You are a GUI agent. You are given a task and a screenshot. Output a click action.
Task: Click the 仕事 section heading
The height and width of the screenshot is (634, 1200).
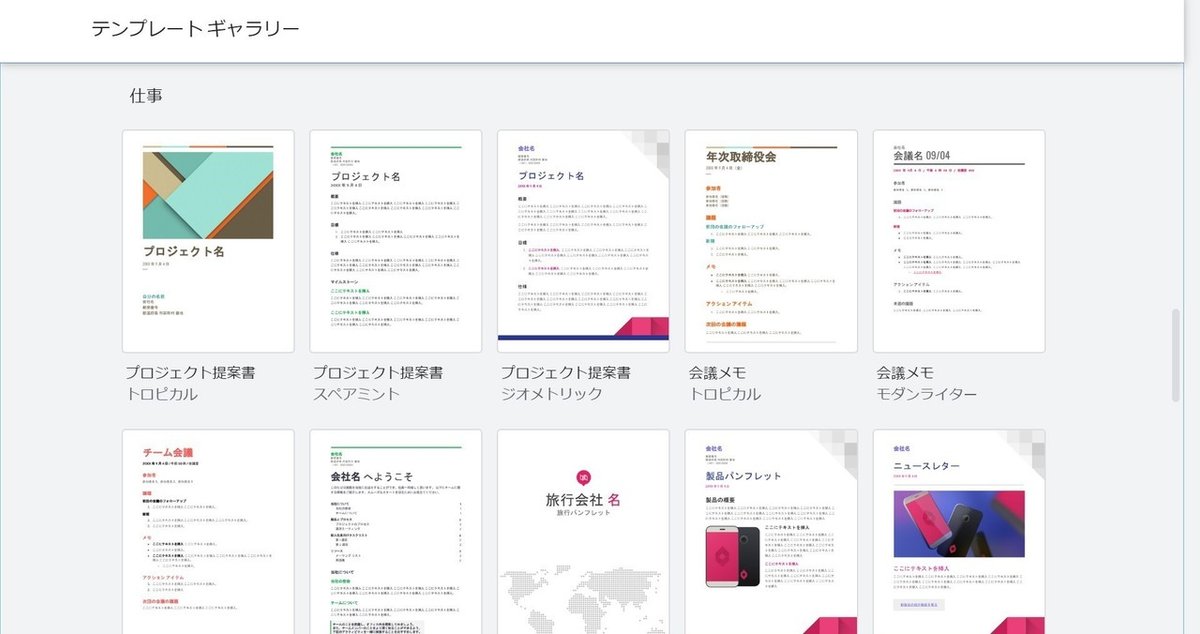point(146,96)
